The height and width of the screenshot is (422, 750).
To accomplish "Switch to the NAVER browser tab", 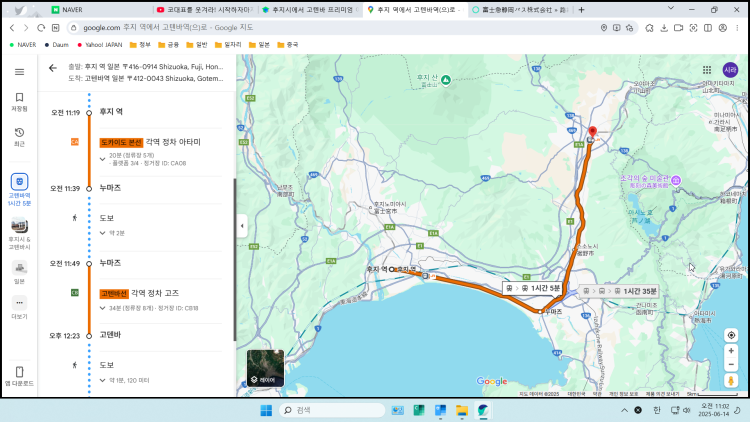I will click(100, 10).
